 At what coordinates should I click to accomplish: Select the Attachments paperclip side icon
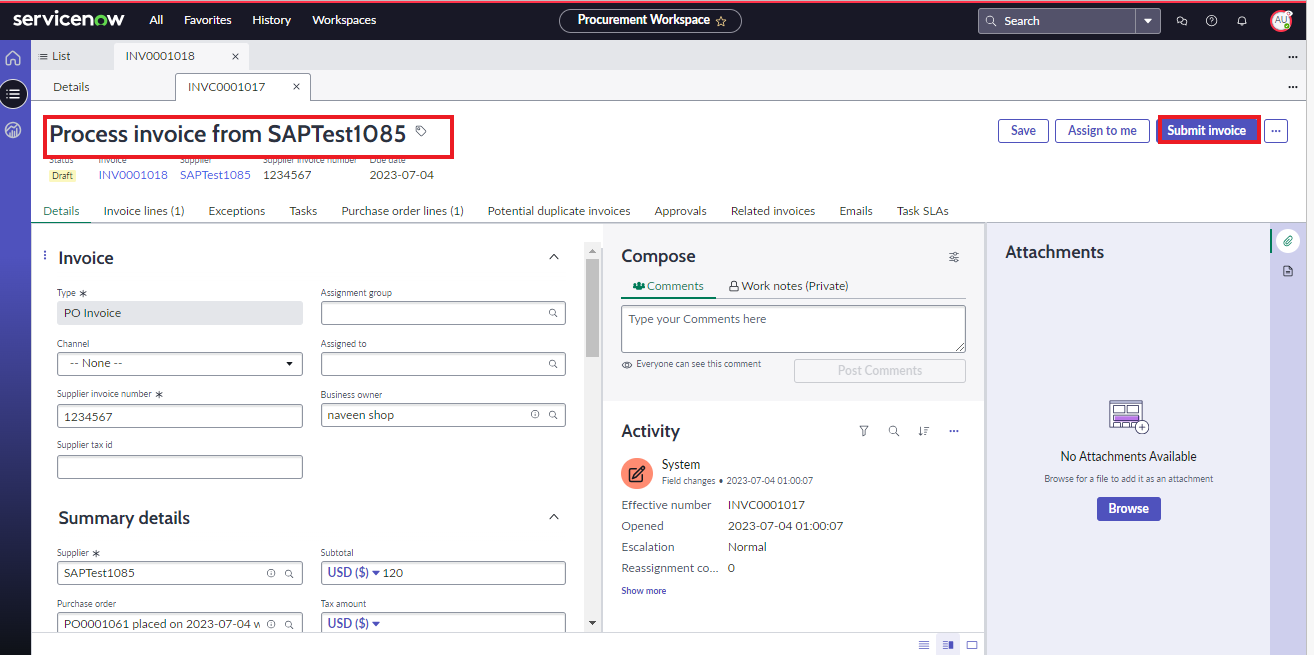click(x=1288, y=240)
